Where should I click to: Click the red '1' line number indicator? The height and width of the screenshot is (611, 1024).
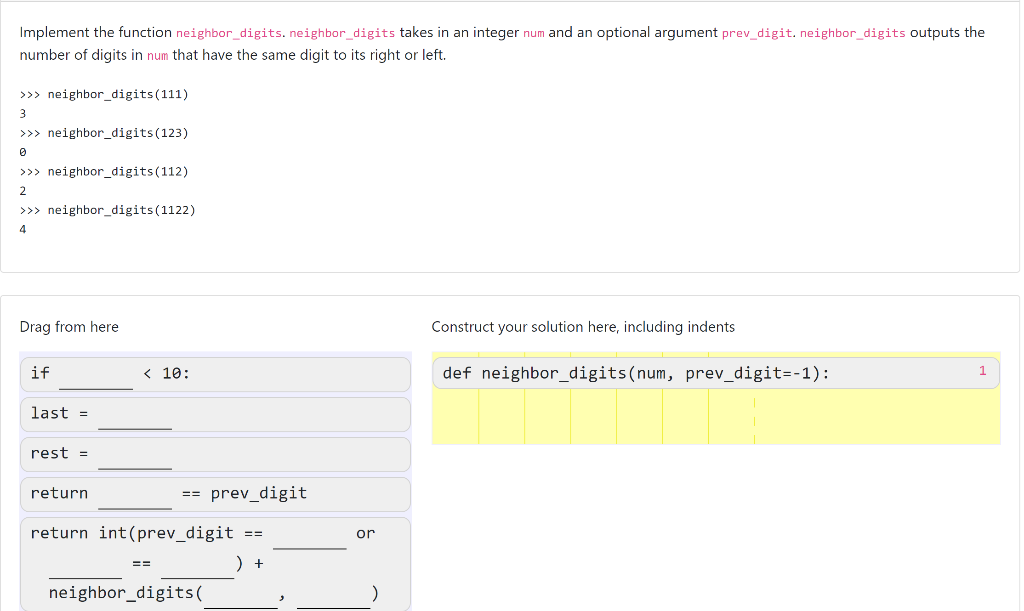(x=981, y=370)
